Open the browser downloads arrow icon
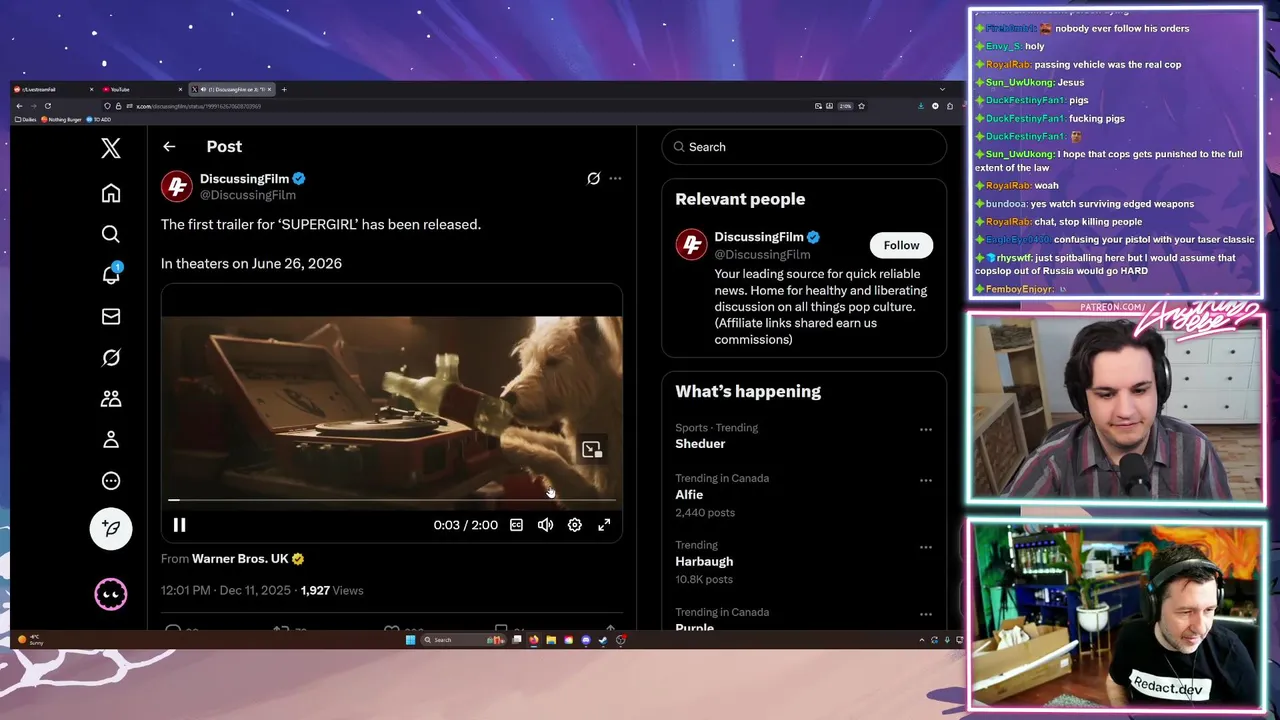Image resolution: width=1280 pixels, height=720 pixels. (x=920, y=106)
